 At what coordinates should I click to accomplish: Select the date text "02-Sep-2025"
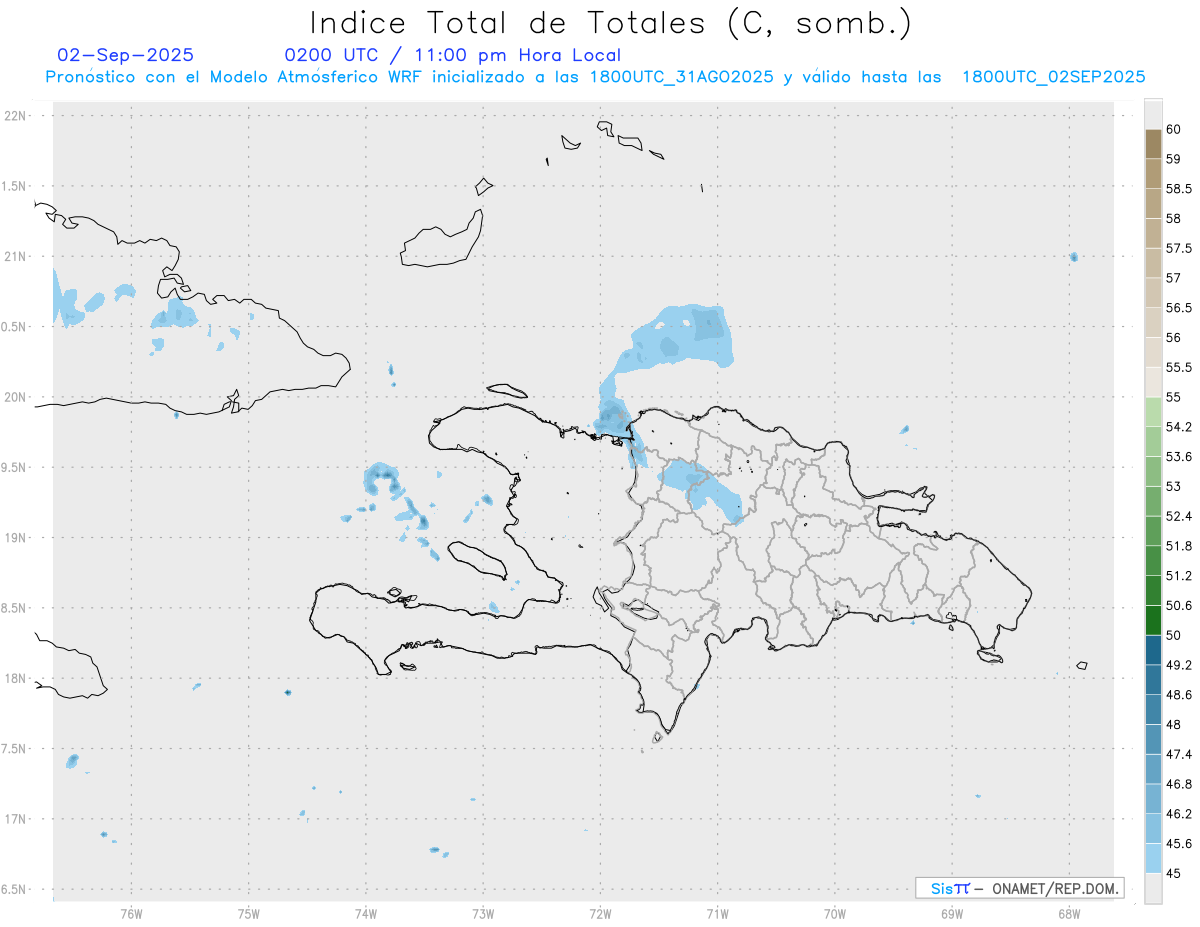pyautogui.click(x=126, y=55)
